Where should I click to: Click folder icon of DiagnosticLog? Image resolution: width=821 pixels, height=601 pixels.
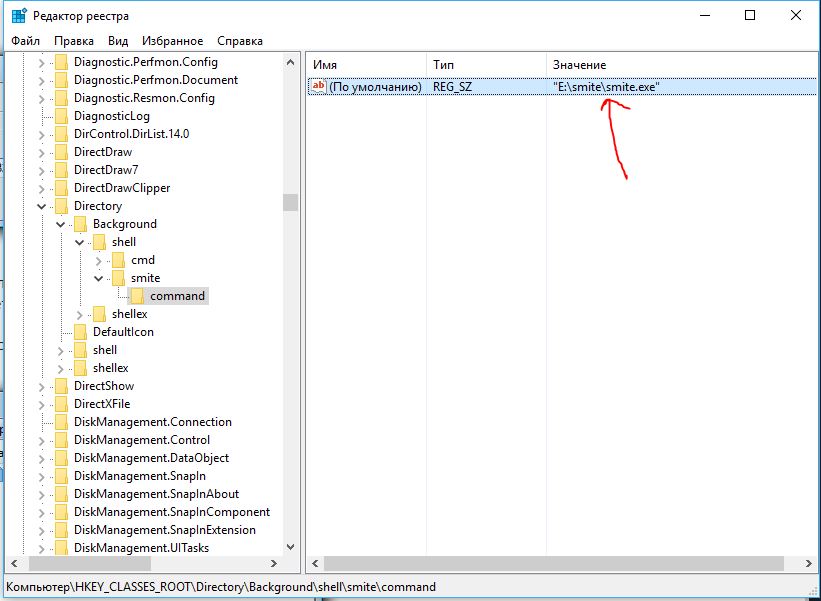(62, 116)
